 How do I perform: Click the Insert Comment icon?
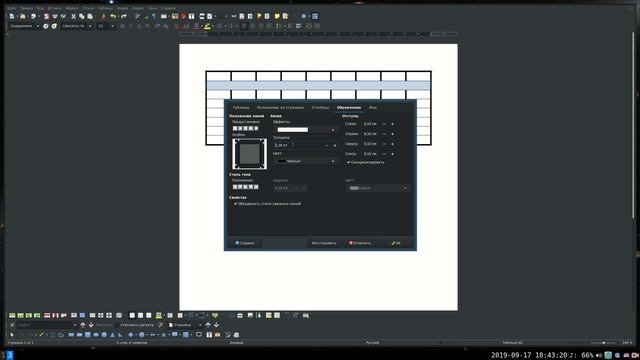point(277,16)
